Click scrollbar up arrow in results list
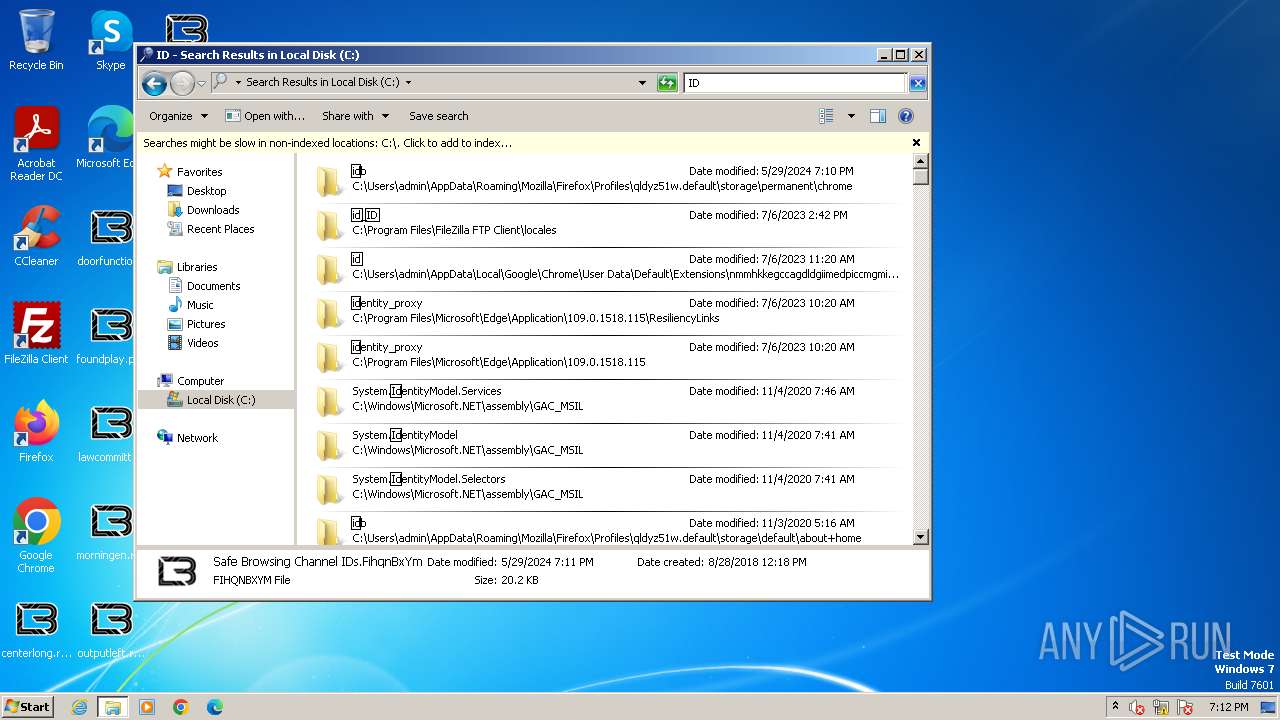Viewport: 1280px width, 720px height. click(921, 161)
